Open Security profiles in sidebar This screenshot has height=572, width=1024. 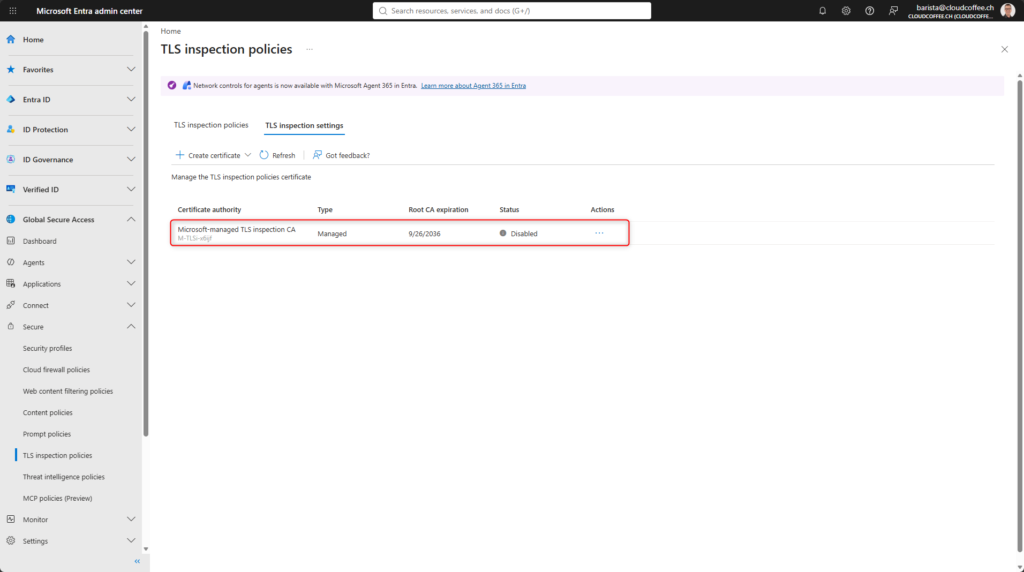point(48,348)
